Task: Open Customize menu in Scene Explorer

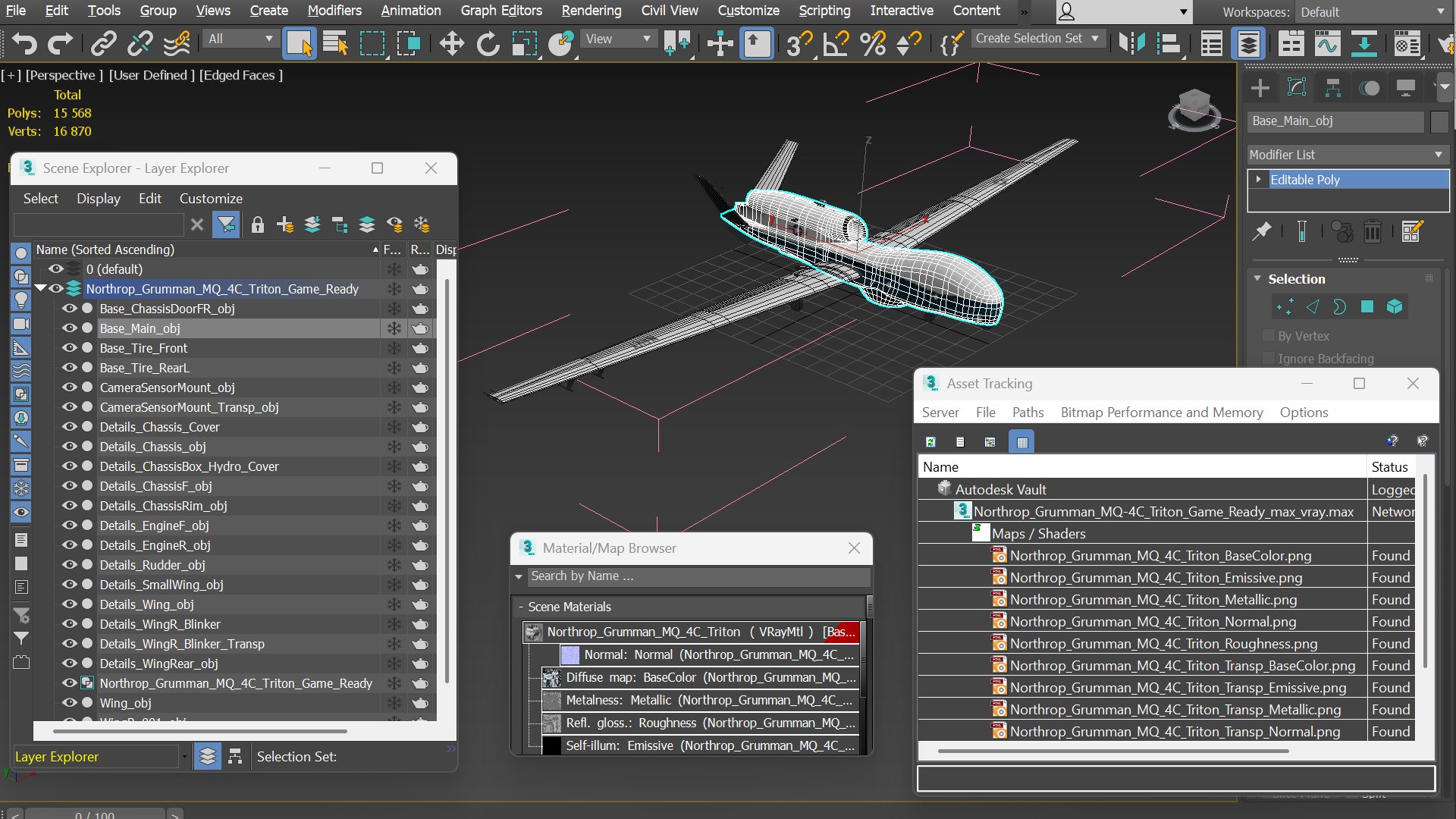Action: tap(211, 199)
